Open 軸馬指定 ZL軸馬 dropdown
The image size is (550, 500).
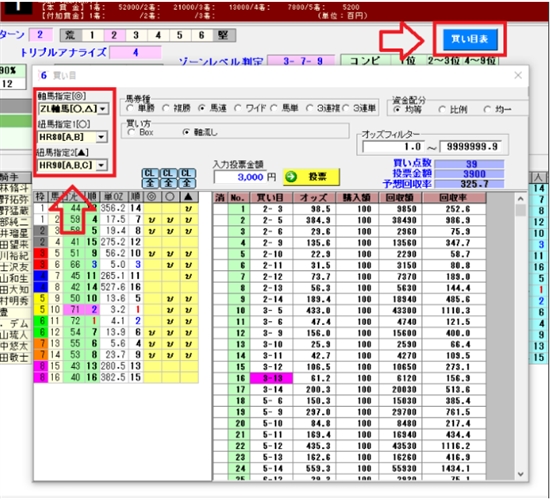point(103,109)
